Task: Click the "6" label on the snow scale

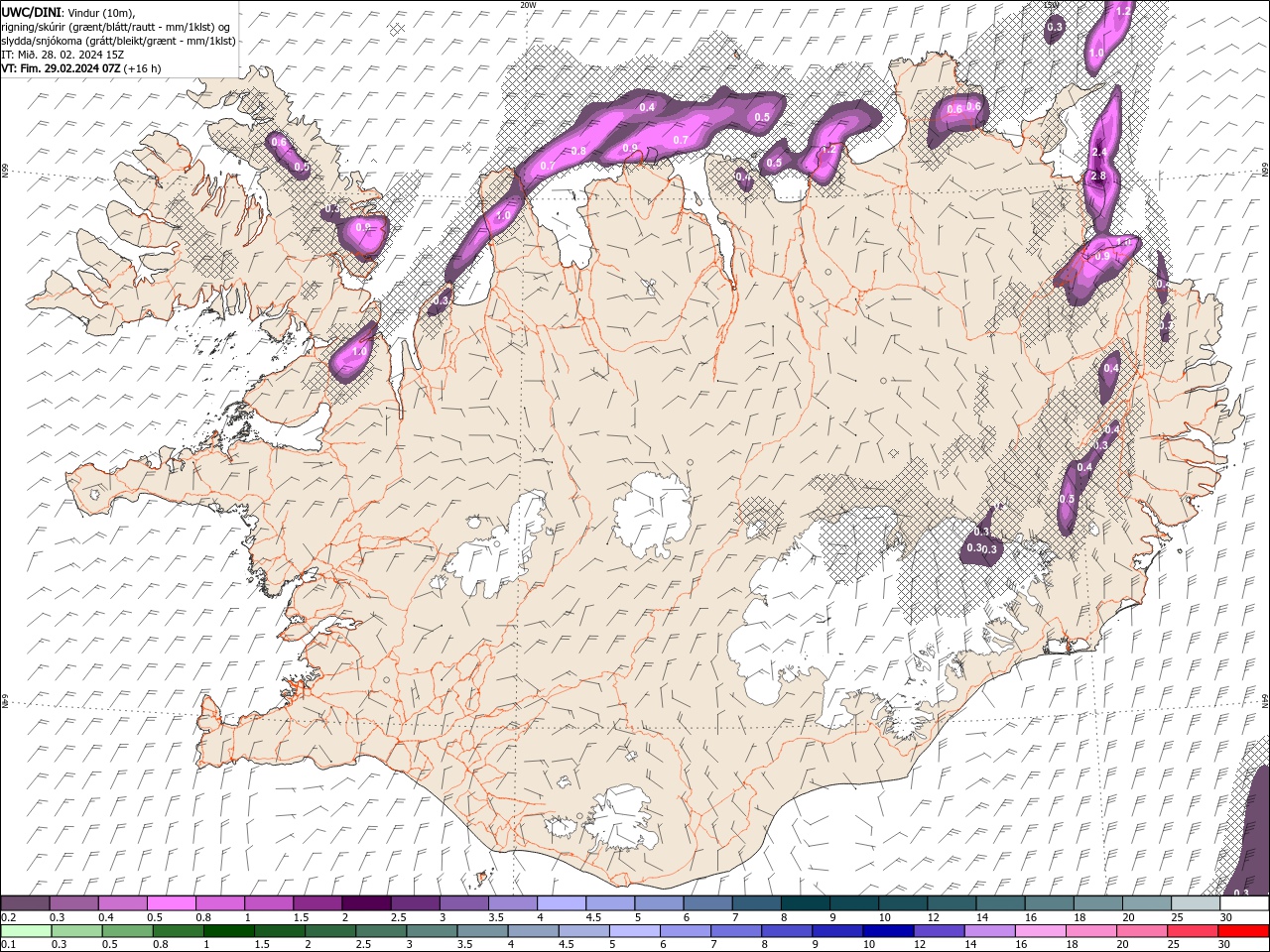Action: pos(686,917)
